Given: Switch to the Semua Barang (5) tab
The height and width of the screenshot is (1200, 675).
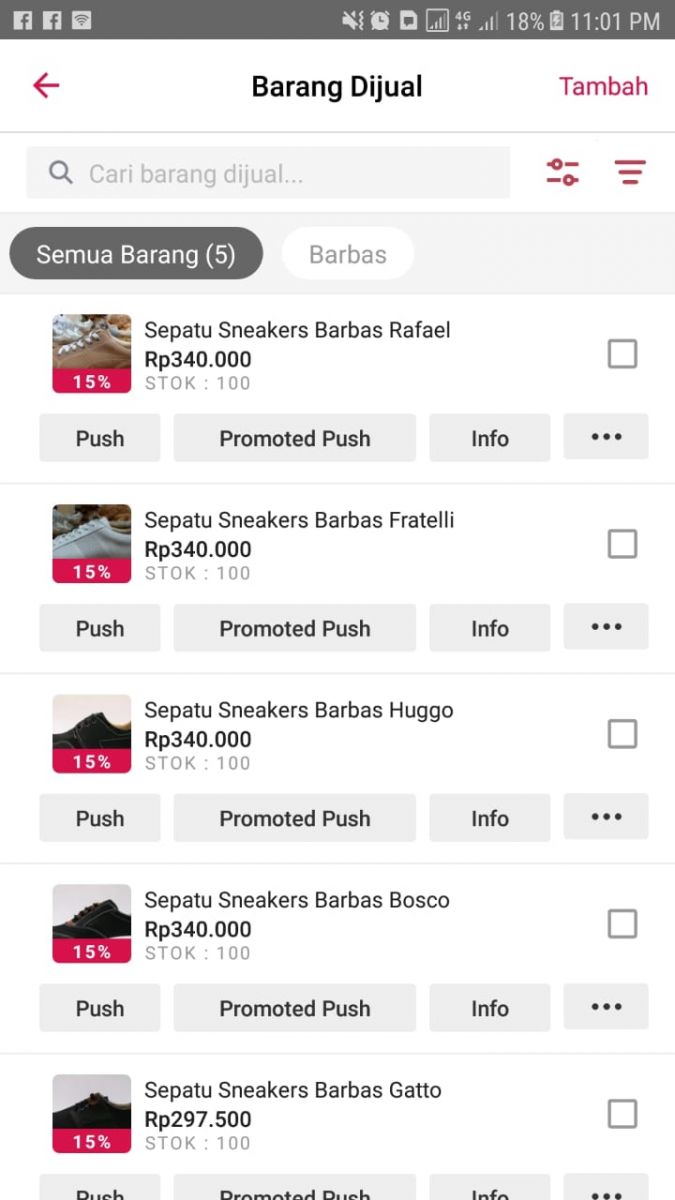Looking at the screenshot, I should click(136, 254).
